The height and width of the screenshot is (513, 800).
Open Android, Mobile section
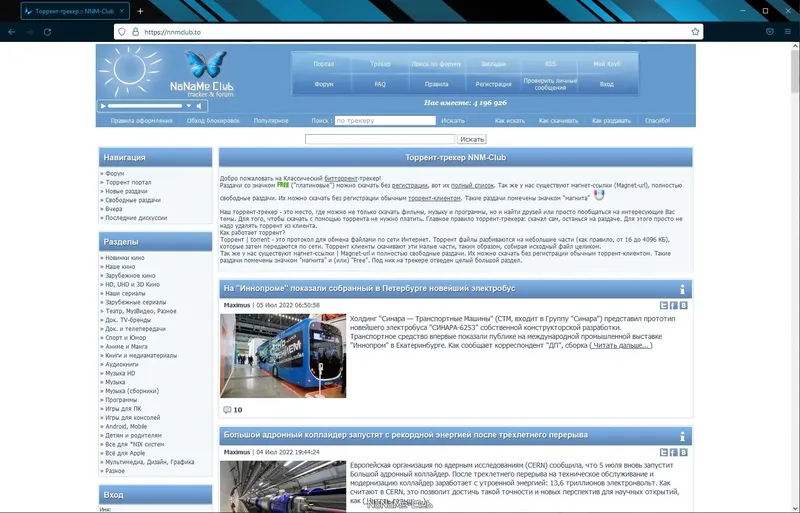click(x=126, y=427)
